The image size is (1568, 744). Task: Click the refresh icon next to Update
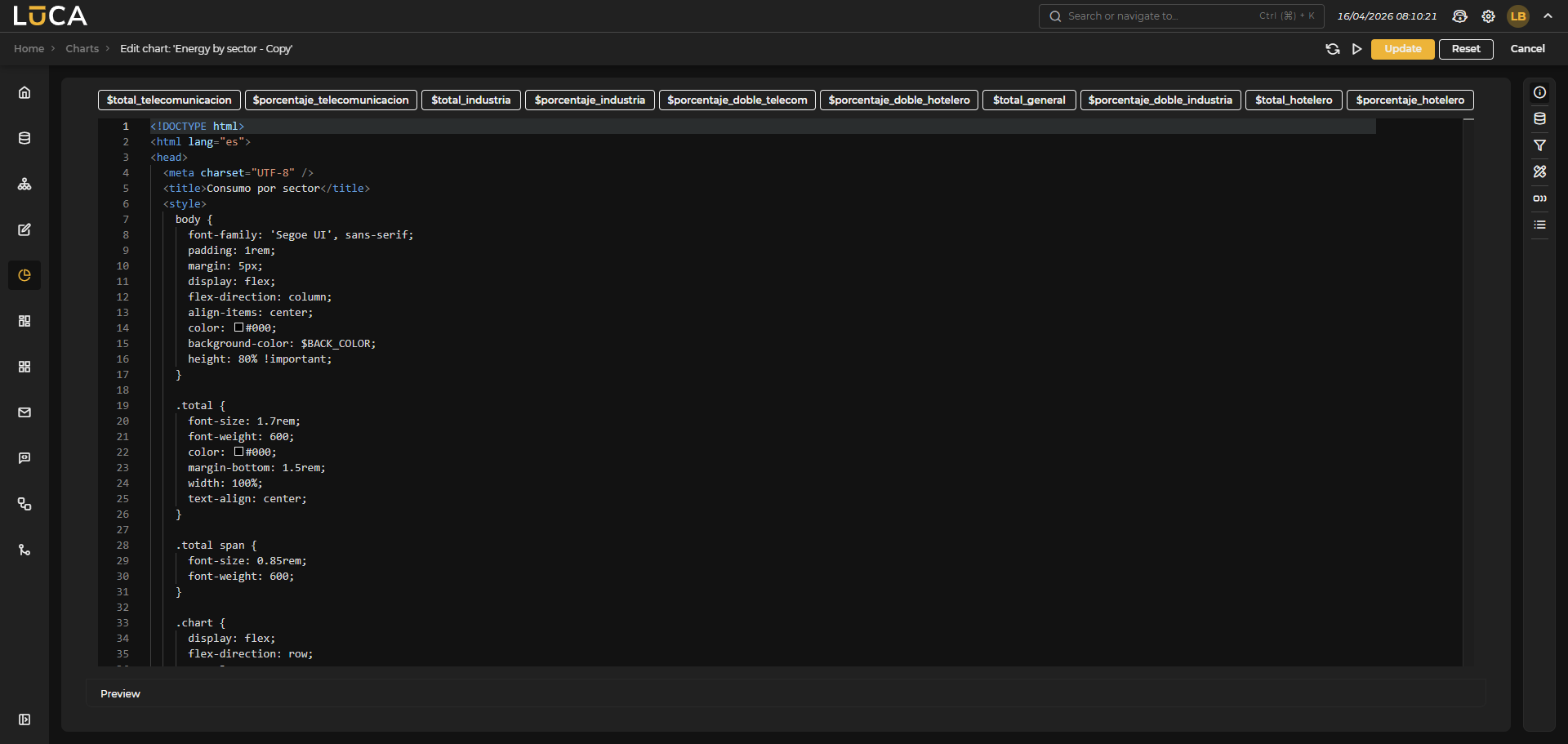tap(1333, 49)
